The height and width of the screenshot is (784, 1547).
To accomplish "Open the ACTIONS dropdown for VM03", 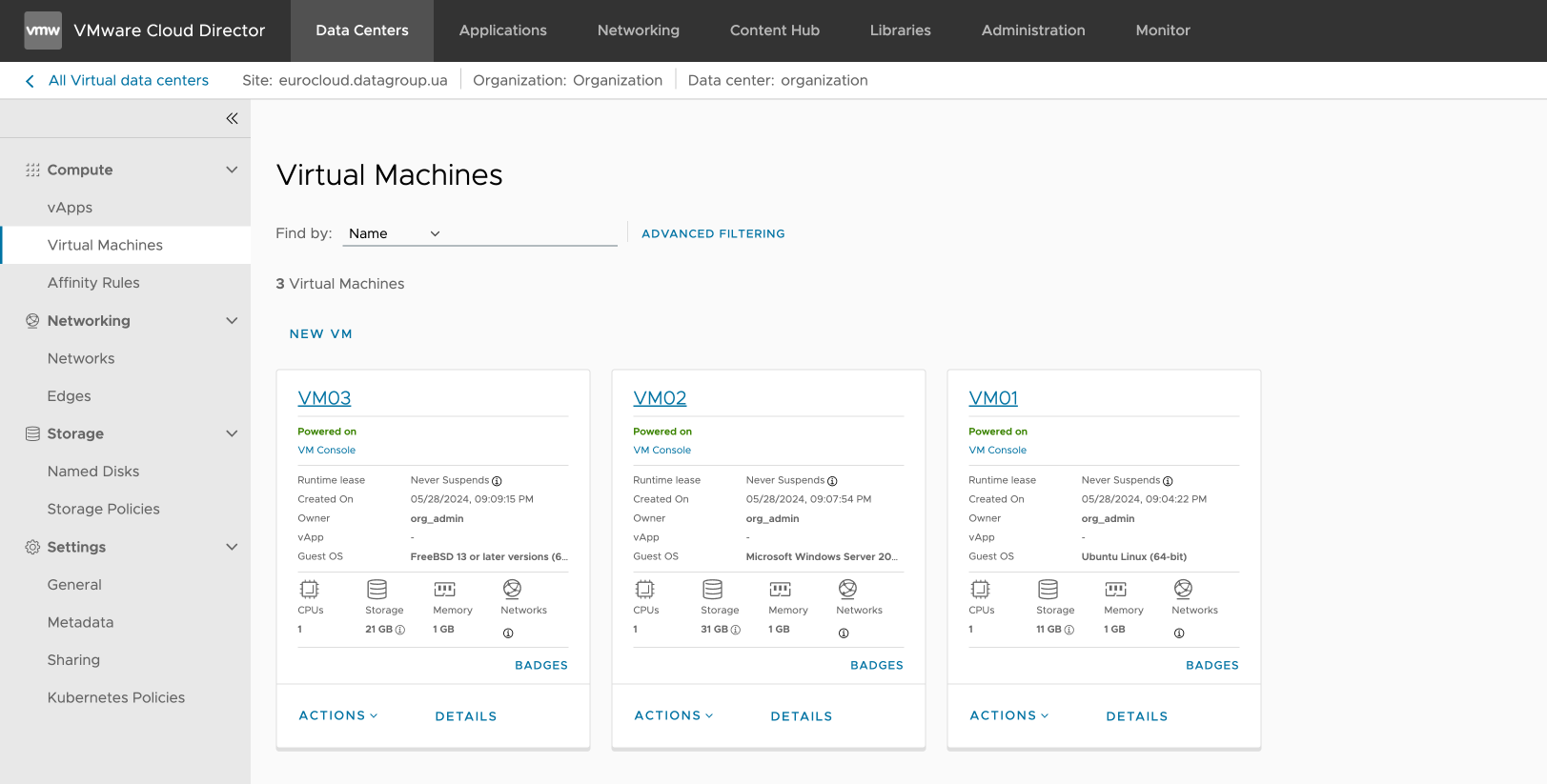I will (338, 715).
